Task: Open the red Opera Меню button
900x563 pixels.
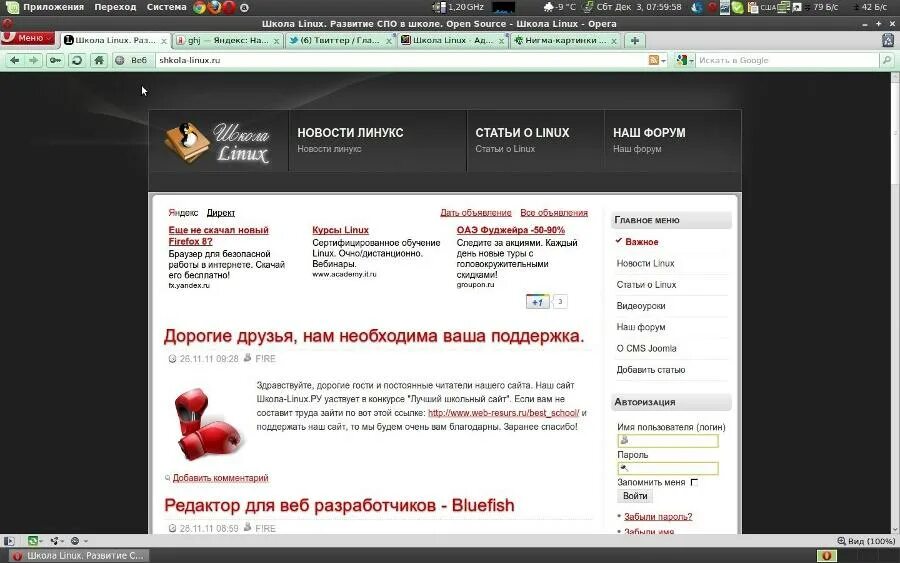Action: pyautogui.click(x=28, y=38)
